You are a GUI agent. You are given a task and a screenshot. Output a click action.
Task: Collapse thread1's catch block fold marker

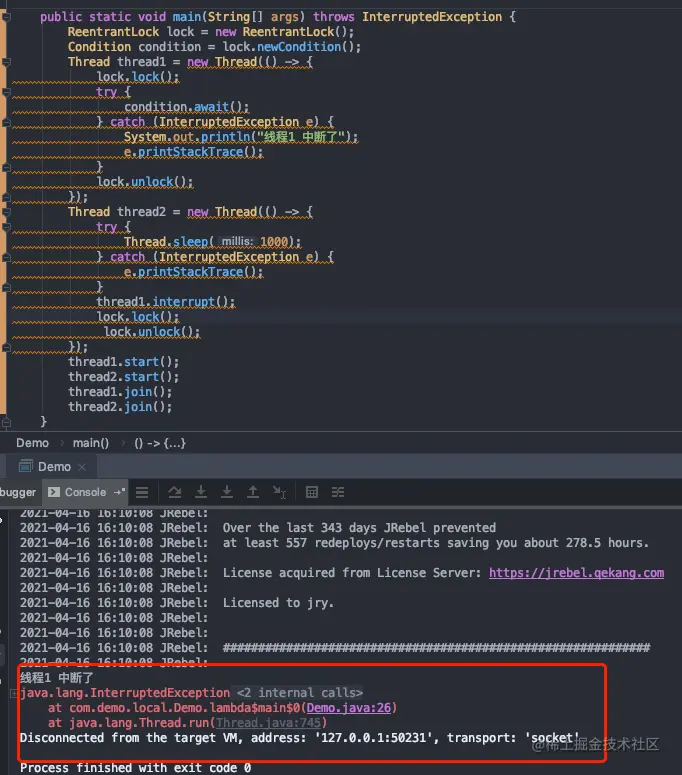click(x=6, y=122)
